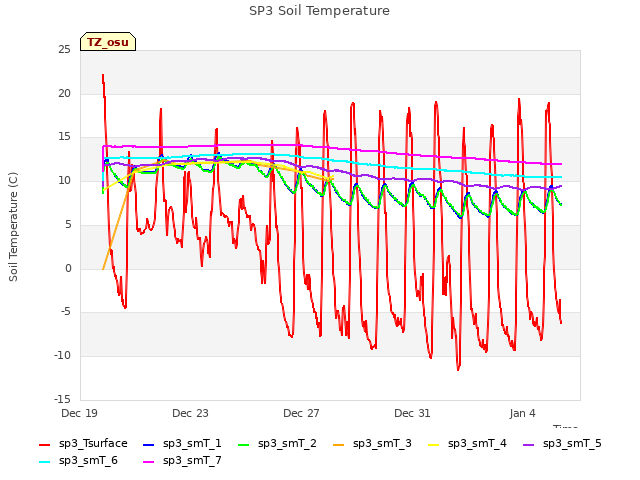Toggle sp3_smT_6 legend entry
640x480 pixels.
[78, 461]
